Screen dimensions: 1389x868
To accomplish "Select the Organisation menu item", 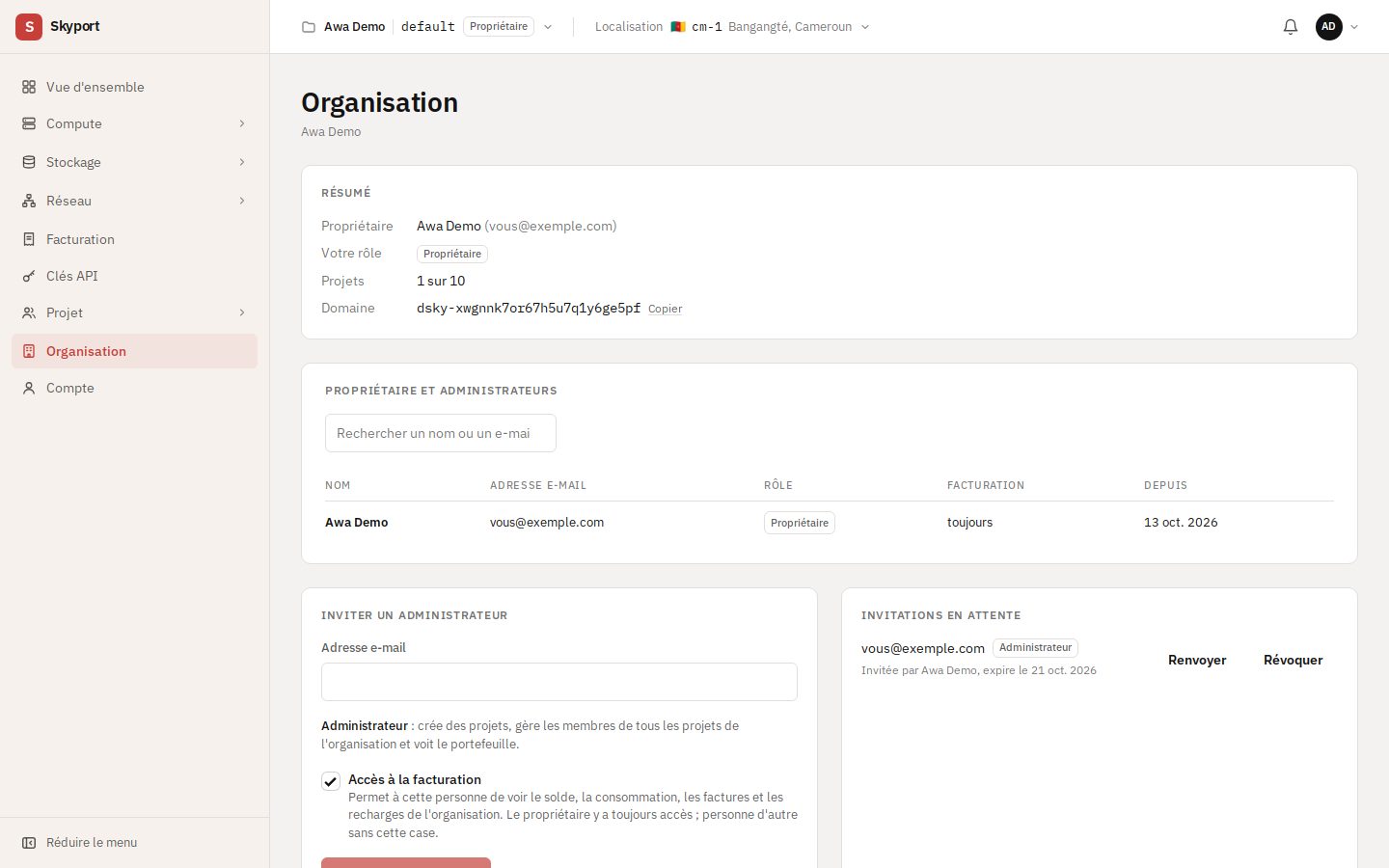I will [x=134, y=351].
